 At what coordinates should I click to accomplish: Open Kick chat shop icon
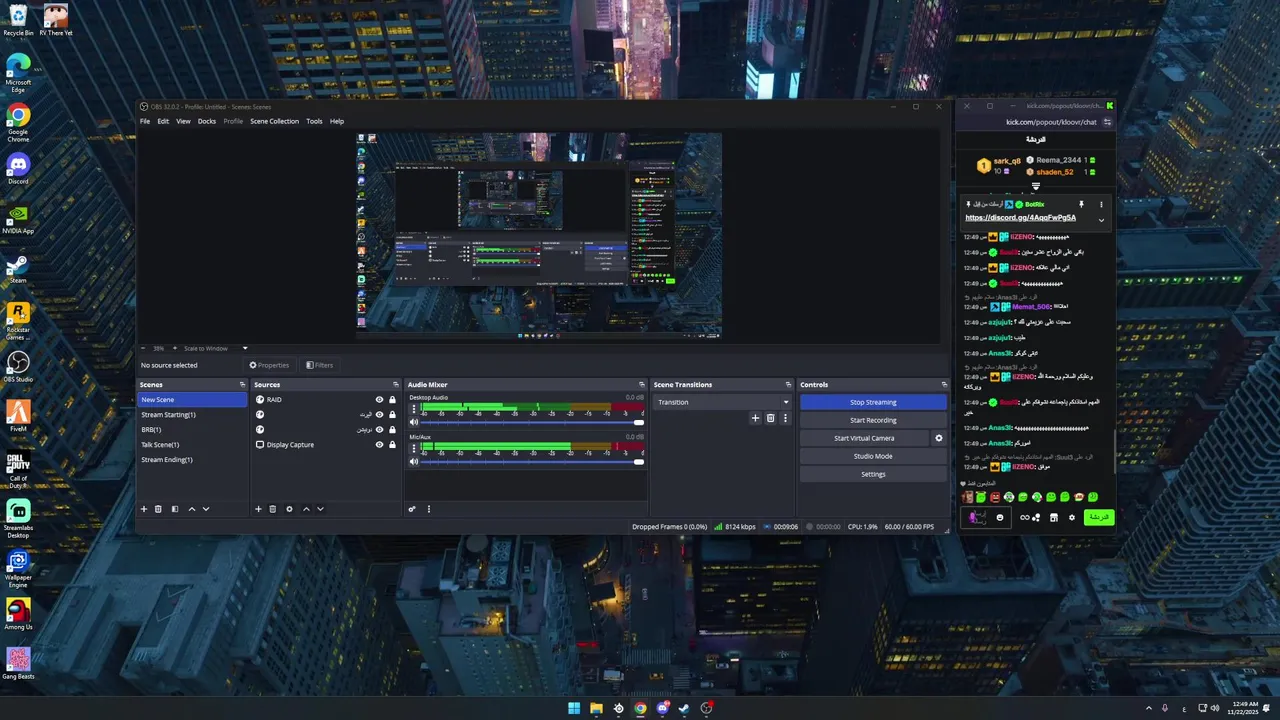coord(1053,517)
